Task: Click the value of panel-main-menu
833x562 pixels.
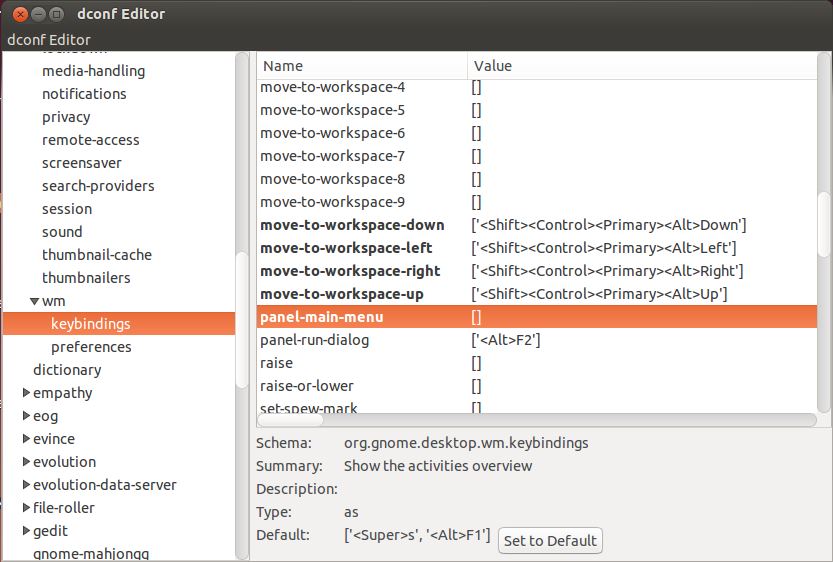Action: 476,317
